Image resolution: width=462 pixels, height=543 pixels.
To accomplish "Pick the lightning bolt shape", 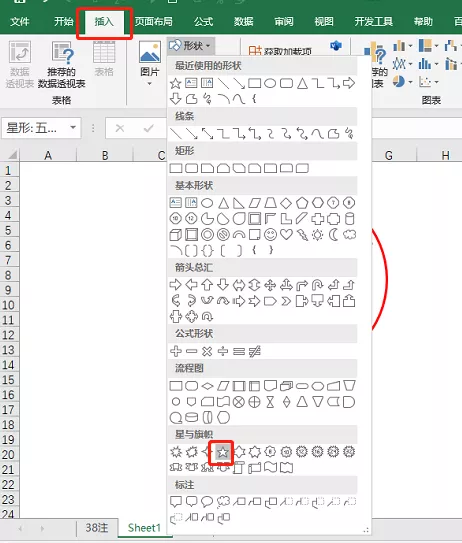I will 302,234.
